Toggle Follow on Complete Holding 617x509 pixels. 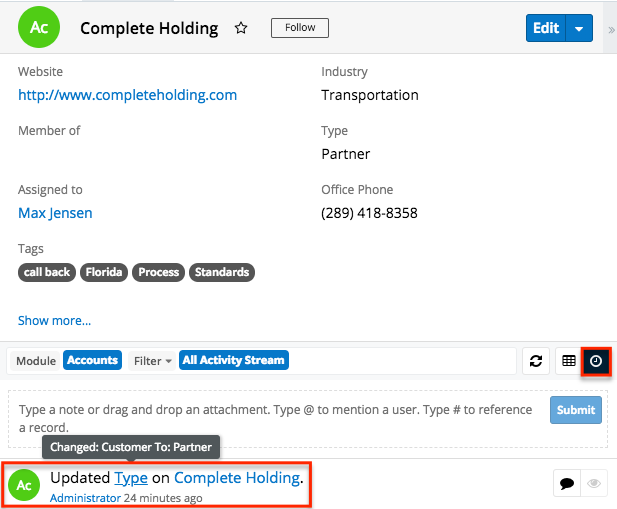click(300, 28)
